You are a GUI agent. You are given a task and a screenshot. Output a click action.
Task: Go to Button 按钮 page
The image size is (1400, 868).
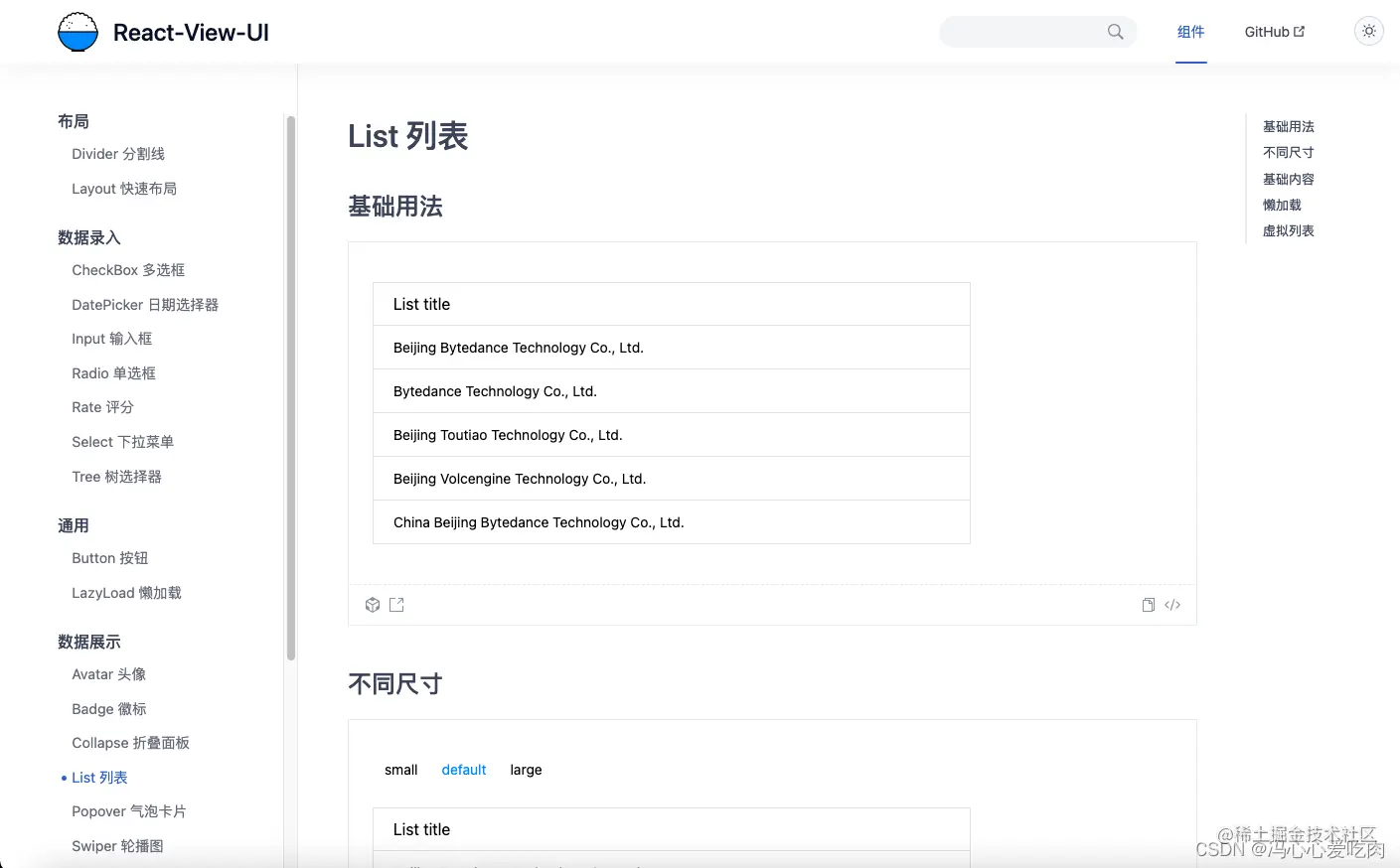pyautogui.click(x=109, y=558)
